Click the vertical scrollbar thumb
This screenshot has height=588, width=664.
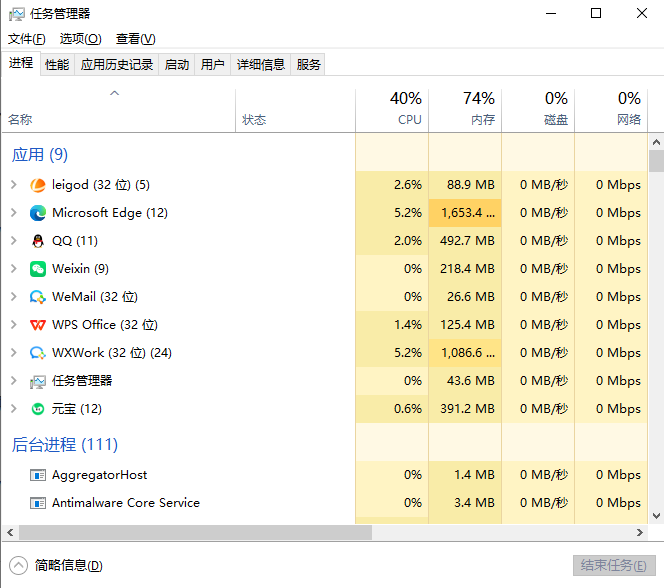(656, 161)
